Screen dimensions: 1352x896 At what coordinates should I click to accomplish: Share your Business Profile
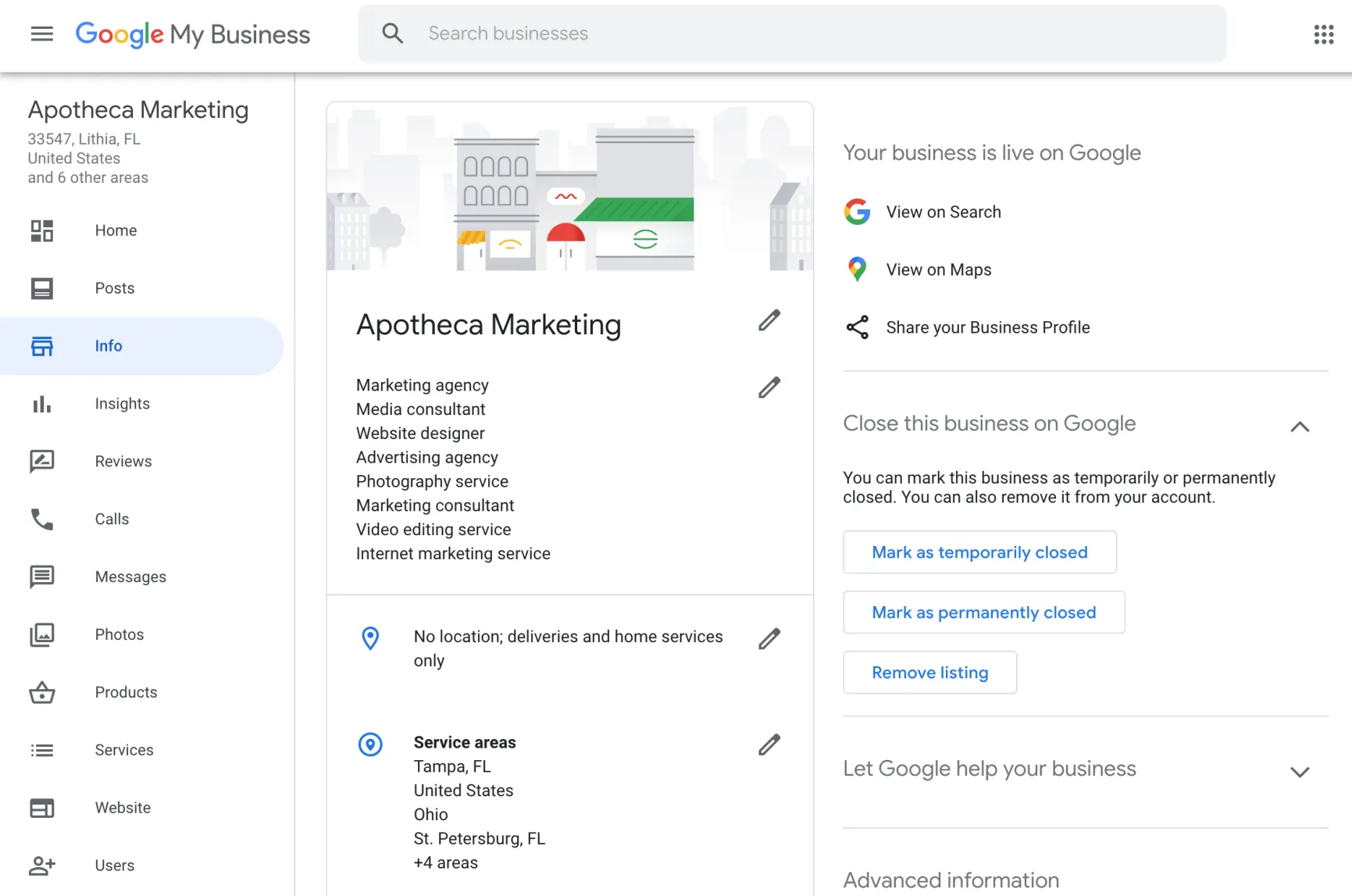pyautogui.click(x=987, y=327)
